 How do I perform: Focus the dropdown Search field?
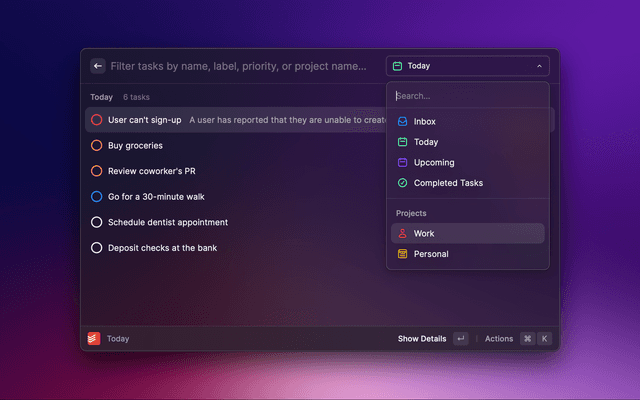(467, 96)
